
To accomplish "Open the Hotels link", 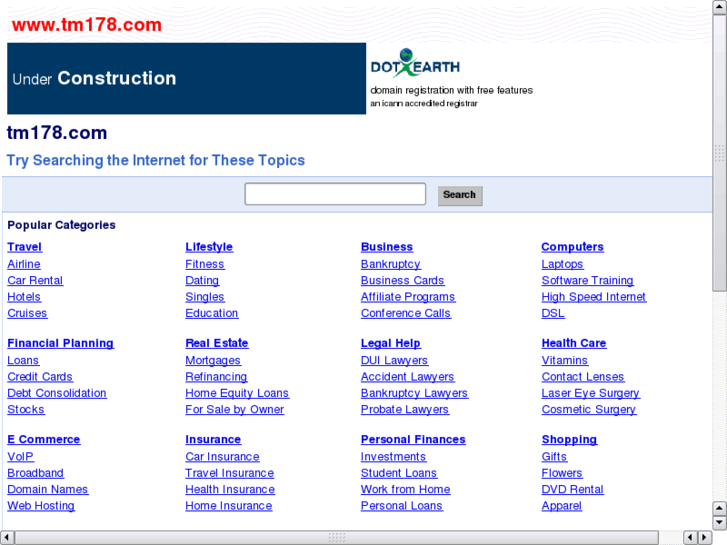I will click(24, 297).
